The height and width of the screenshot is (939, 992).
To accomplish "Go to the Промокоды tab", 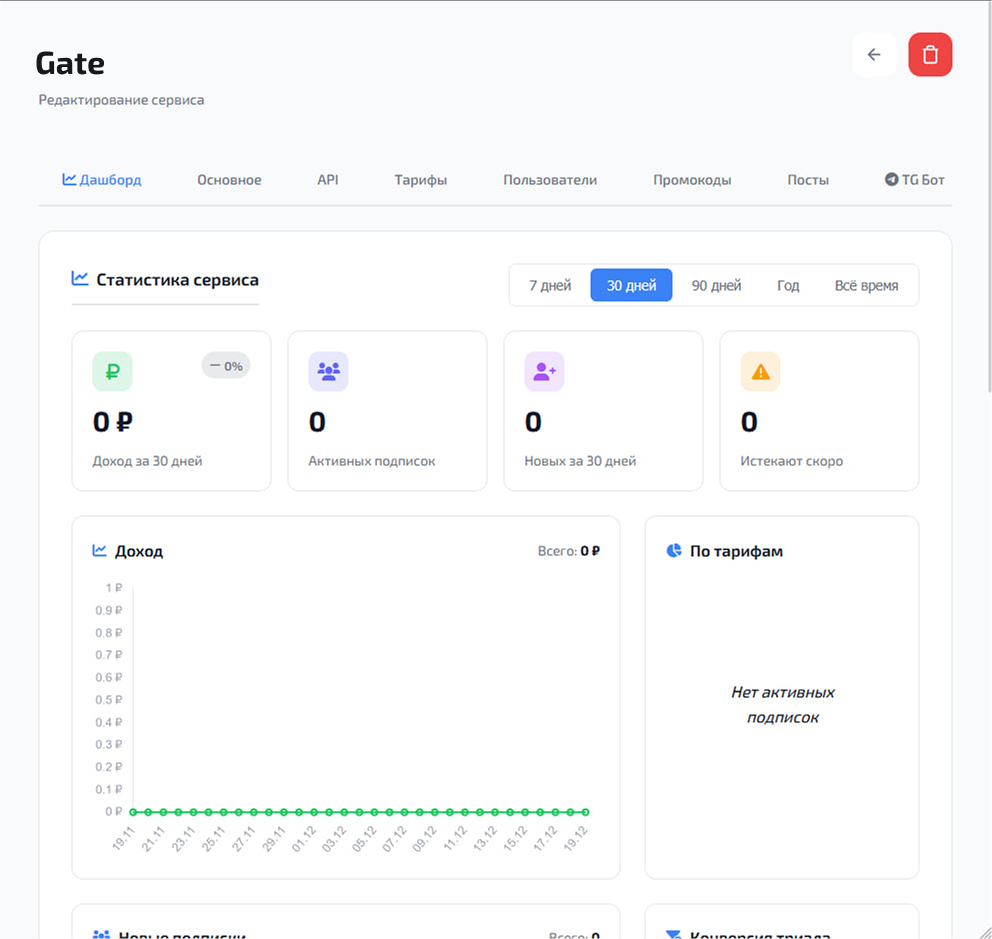I will pyautogui.click(x=692, y=180).
